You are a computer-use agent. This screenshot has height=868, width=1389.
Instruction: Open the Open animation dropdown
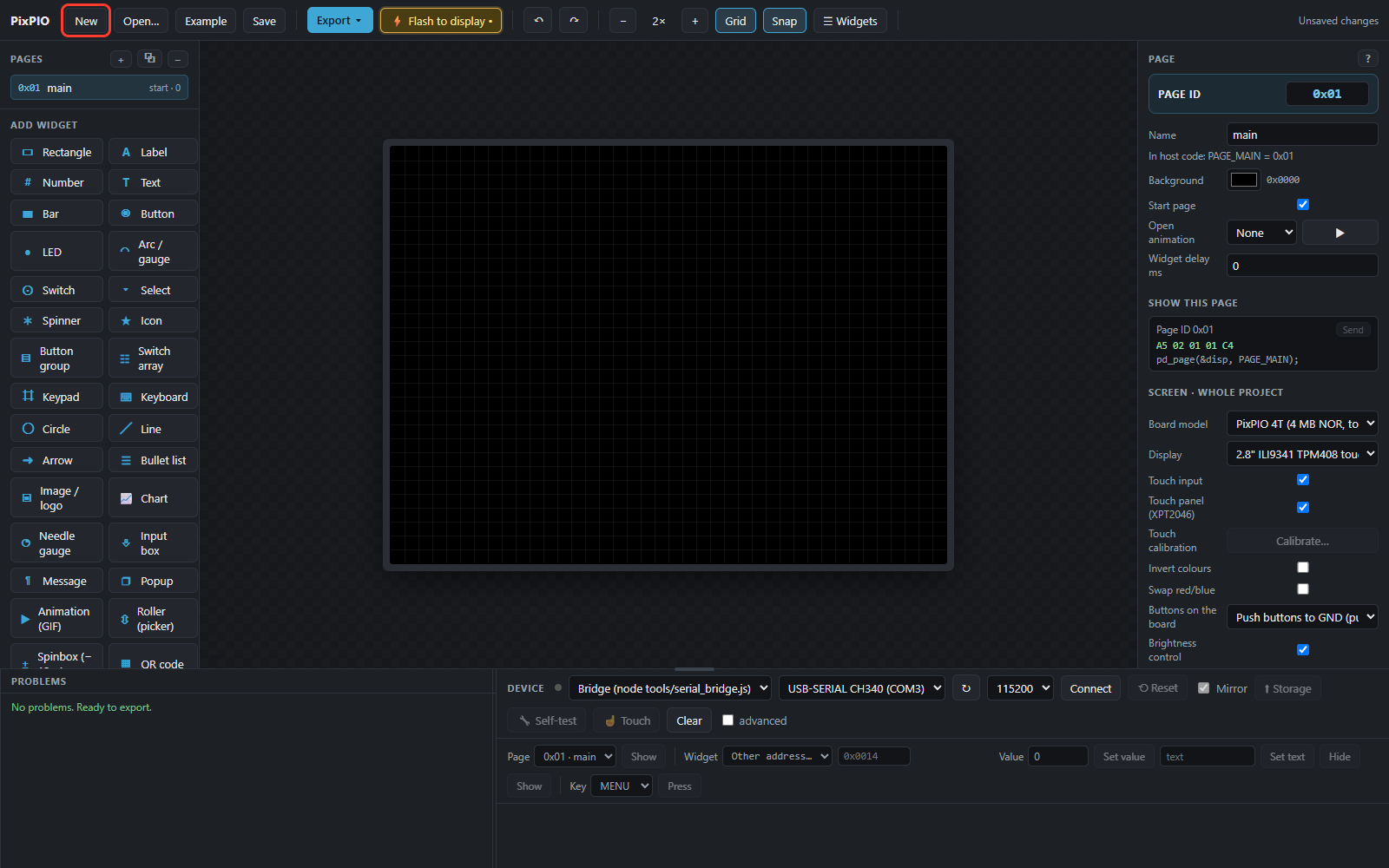click(1261, 233)
